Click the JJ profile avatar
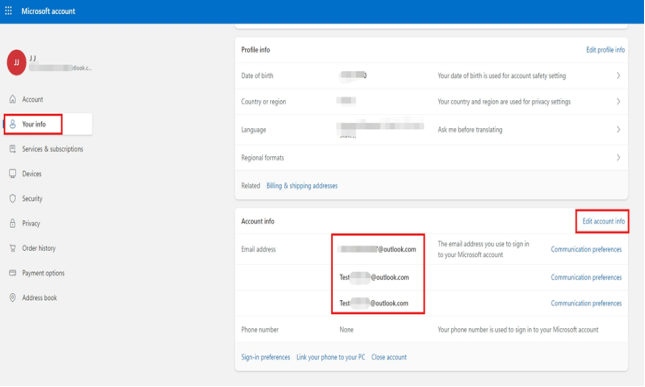 tap(16, 63)
